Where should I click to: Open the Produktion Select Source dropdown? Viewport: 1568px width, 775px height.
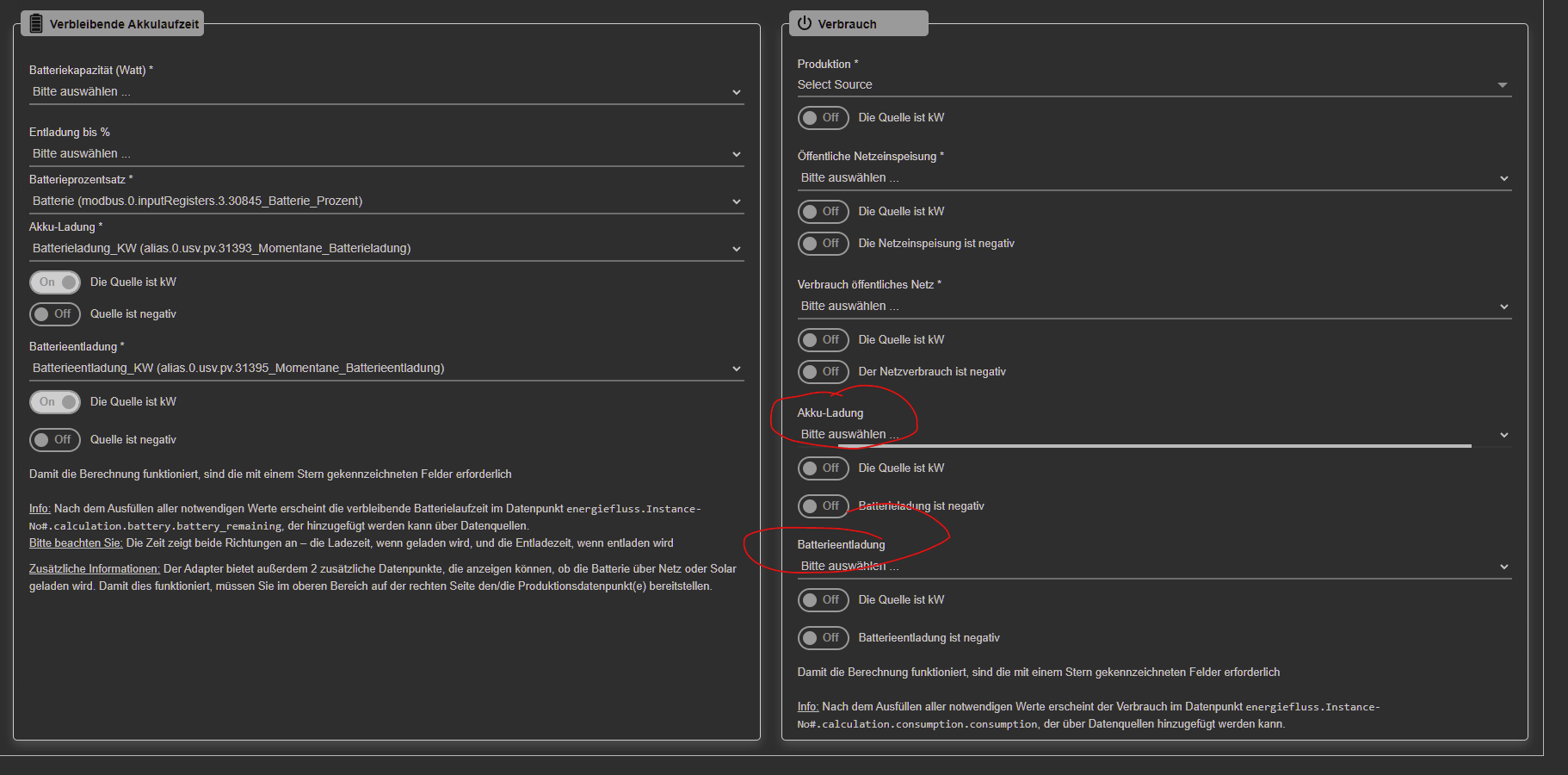pyautogui.click(x=1154, y=85)
